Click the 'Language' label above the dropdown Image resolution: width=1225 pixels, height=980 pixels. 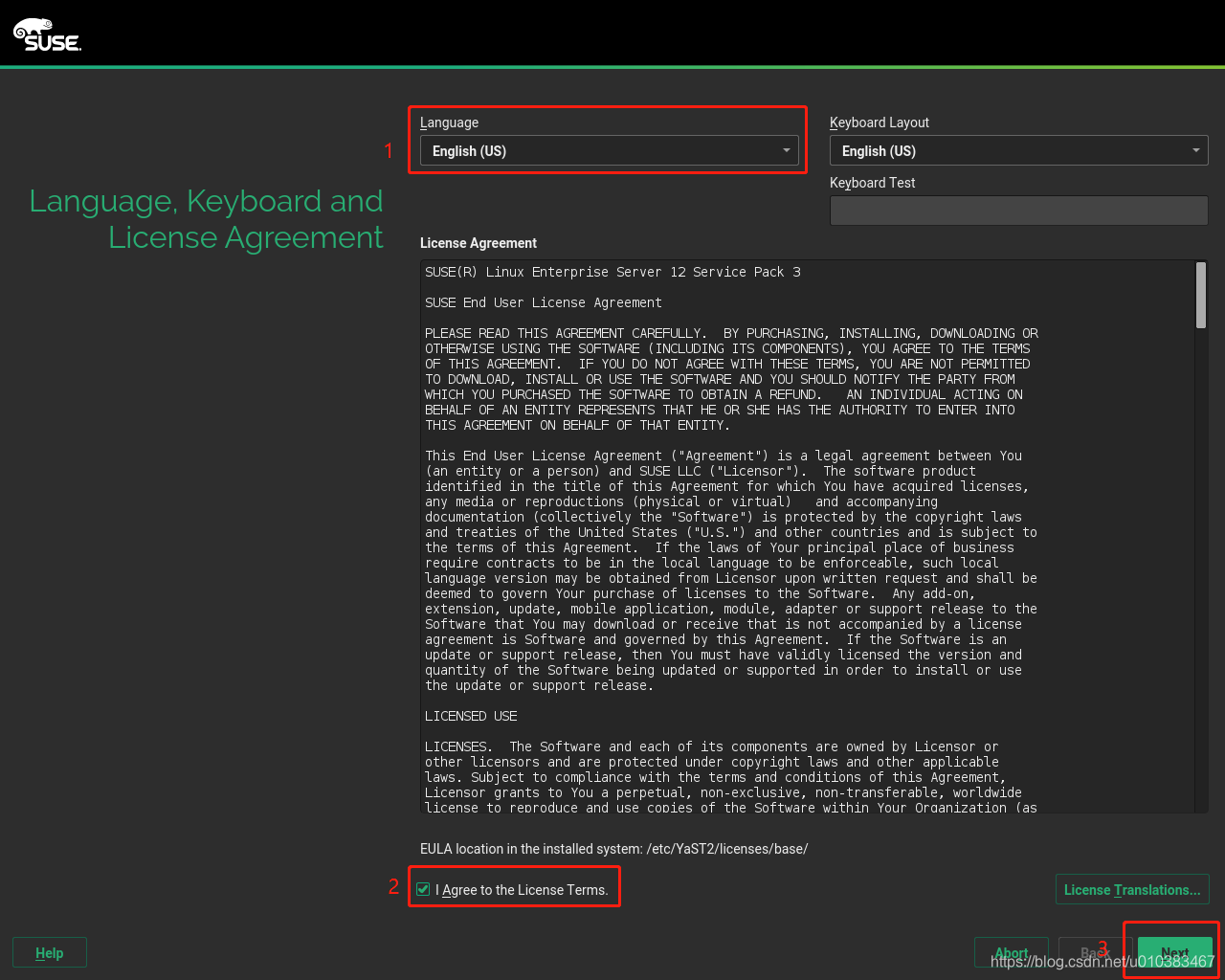(449, 122)
